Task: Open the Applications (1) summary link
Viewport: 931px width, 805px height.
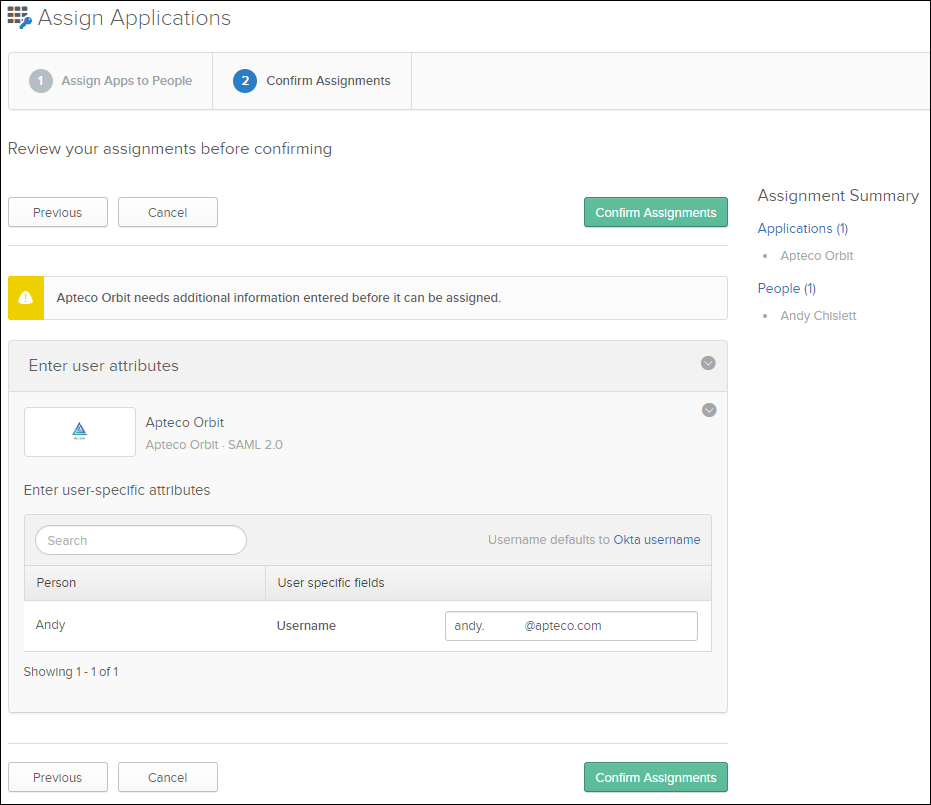Action: coord(803,229)
